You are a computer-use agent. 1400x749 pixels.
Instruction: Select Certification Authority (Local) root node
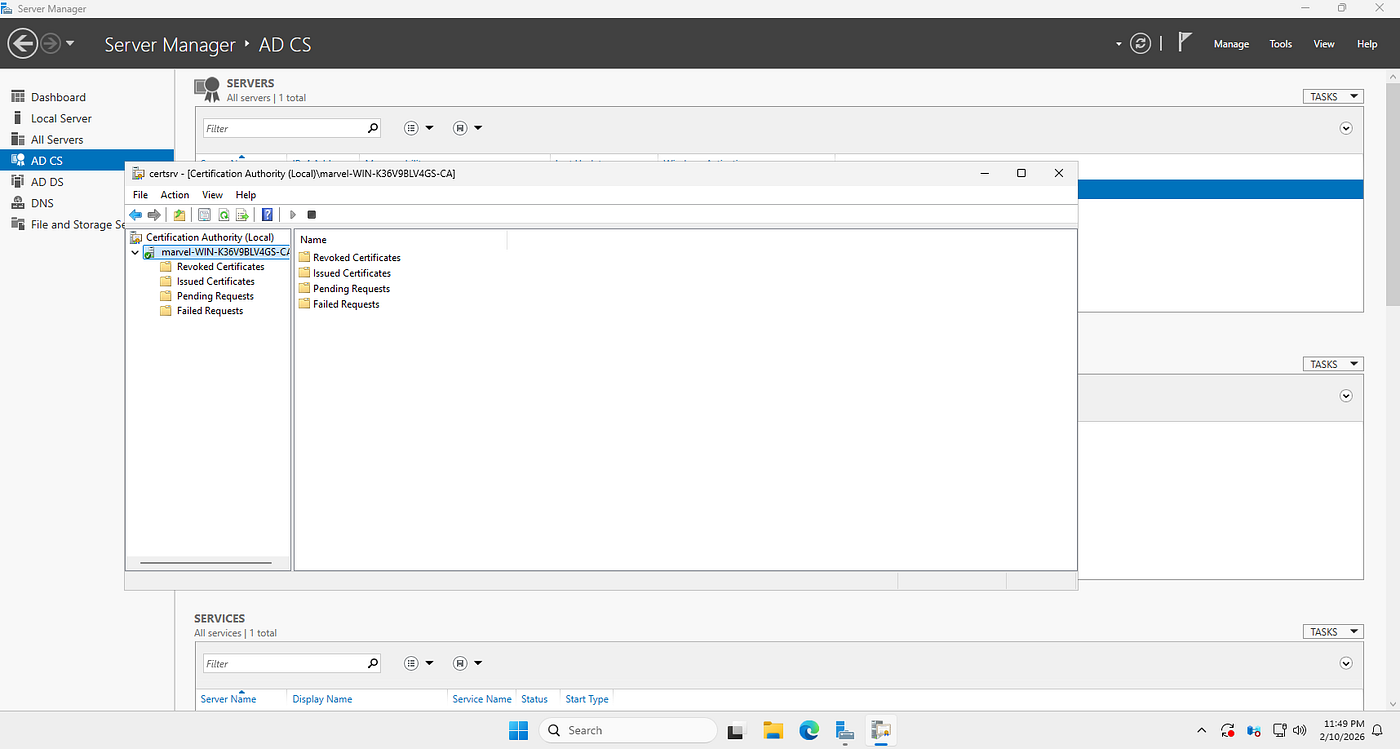[209, 237]
